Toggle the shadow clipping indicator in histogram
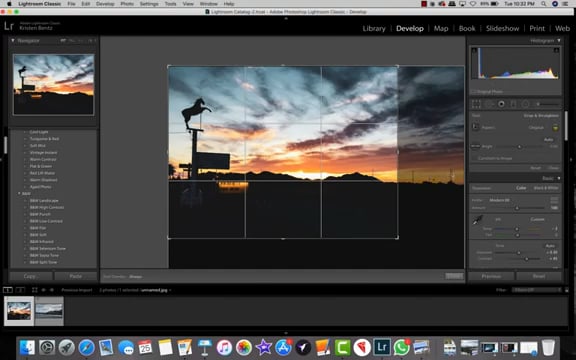 click(474, 50)
